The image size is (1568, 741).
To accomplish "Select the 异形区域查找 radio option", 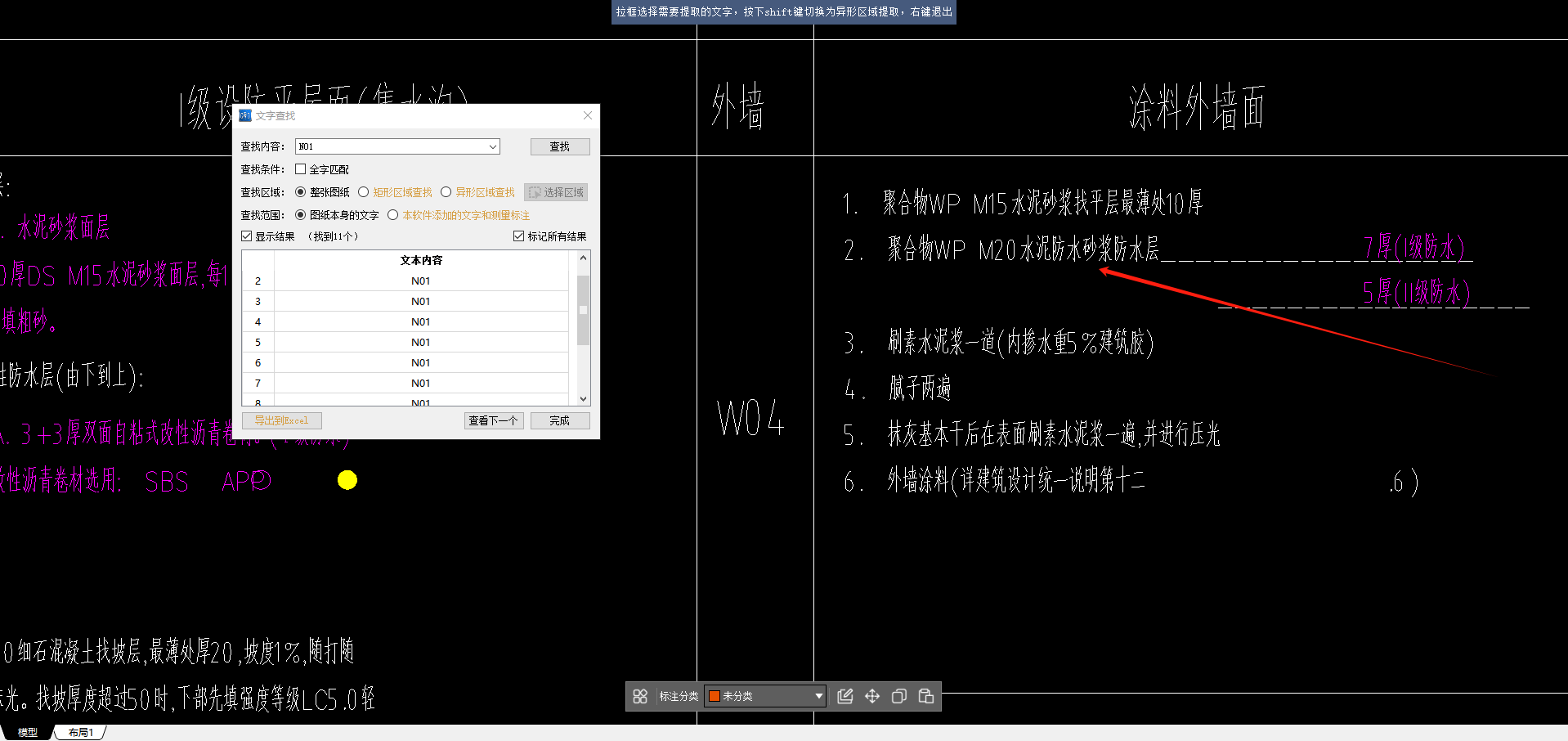I will click(446, 191).
